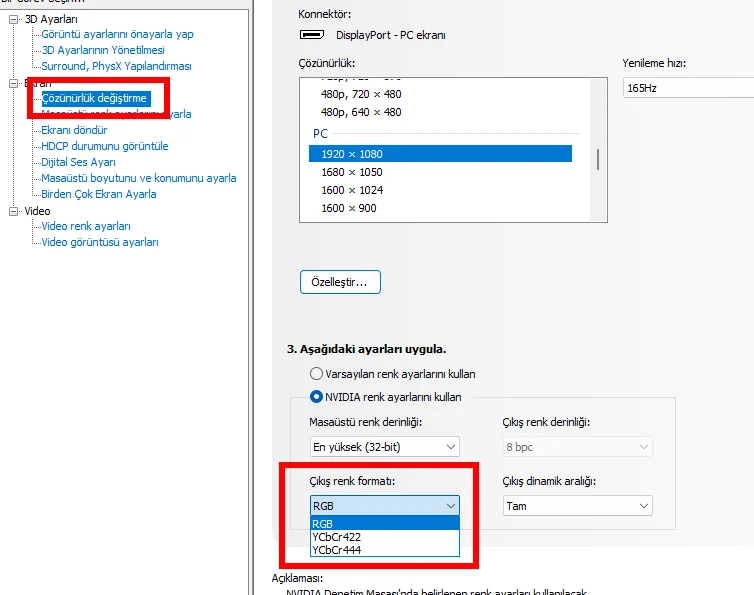The height and width of the screenshot is (595, 754).
Task: Click the DisplayPort connector icon
Action: [x=312, y=35]
